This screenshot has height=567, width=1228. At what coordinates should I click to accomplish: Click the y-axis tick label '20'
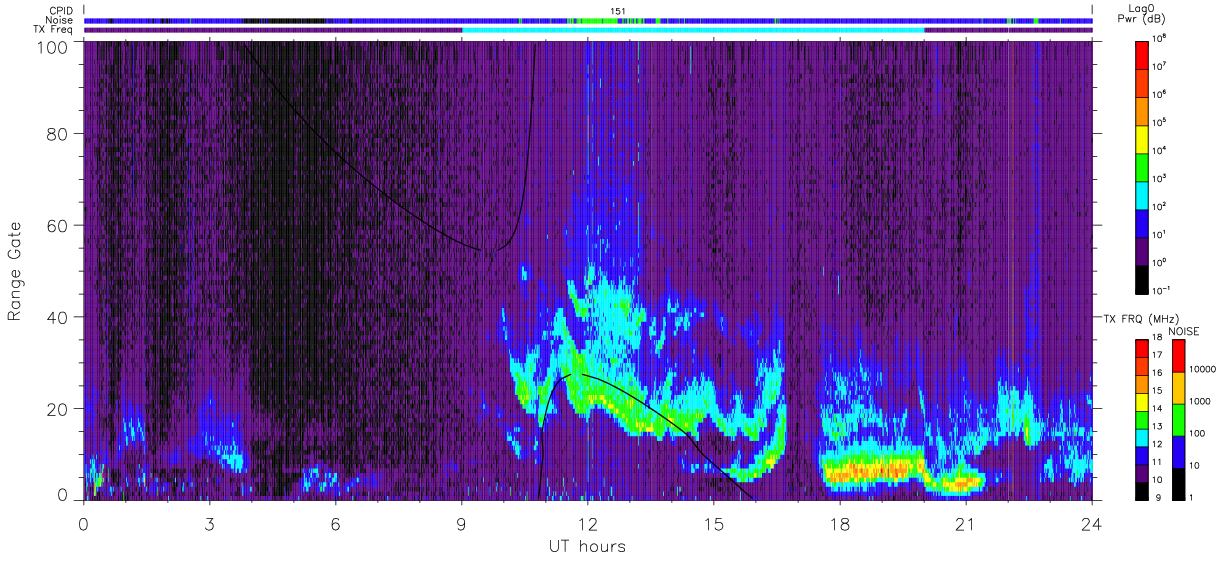[55, 408]
